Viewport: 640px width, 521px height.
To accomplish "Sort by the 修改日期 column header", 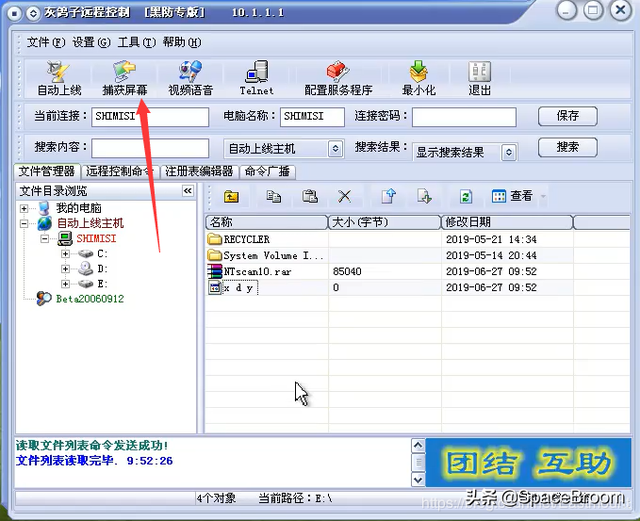I will [x=507, y=222].
